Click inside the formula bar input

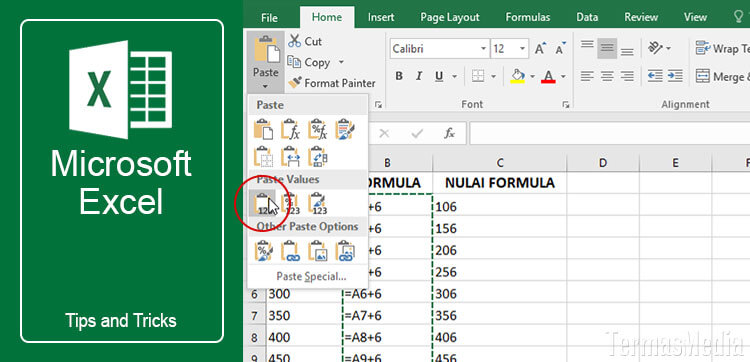click(x=609, y=133)
